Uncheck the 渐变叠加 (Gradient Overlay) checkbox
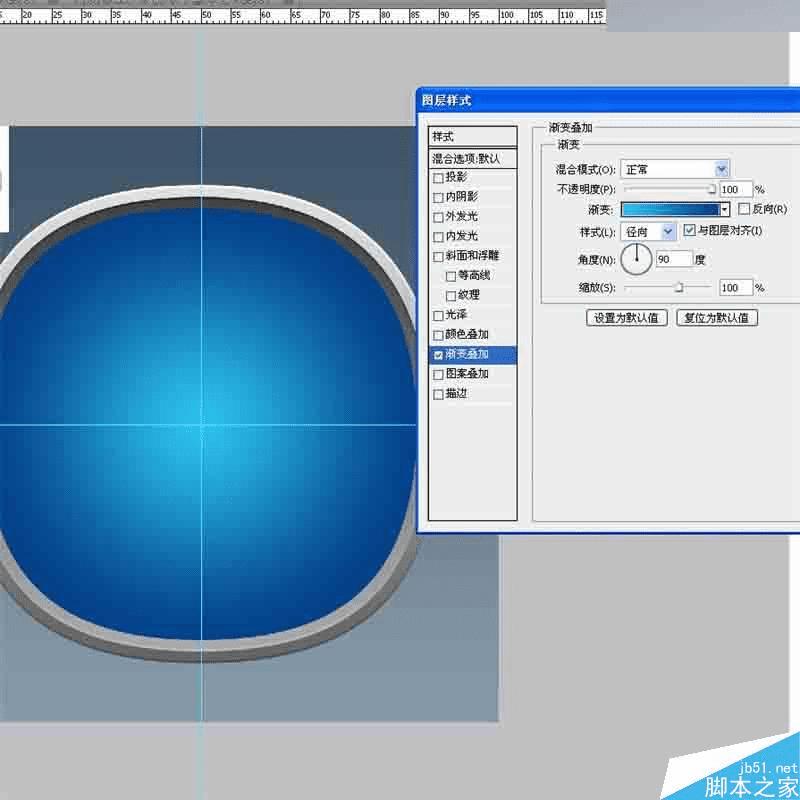Screen dimensions: 800x800 tap(437, 354)
